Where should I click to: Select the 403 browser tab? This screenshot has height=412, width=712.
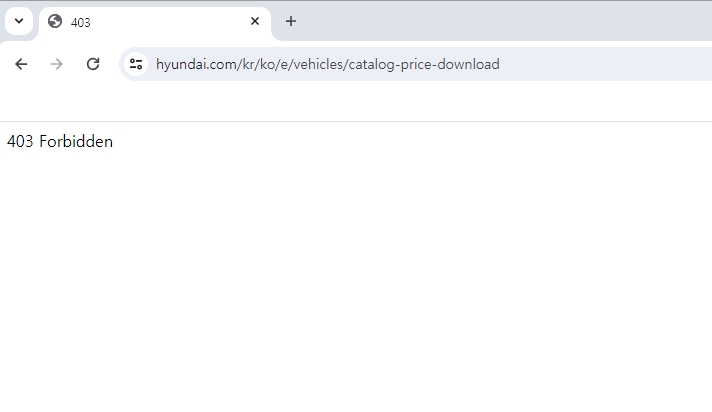[x=154, y=22]
